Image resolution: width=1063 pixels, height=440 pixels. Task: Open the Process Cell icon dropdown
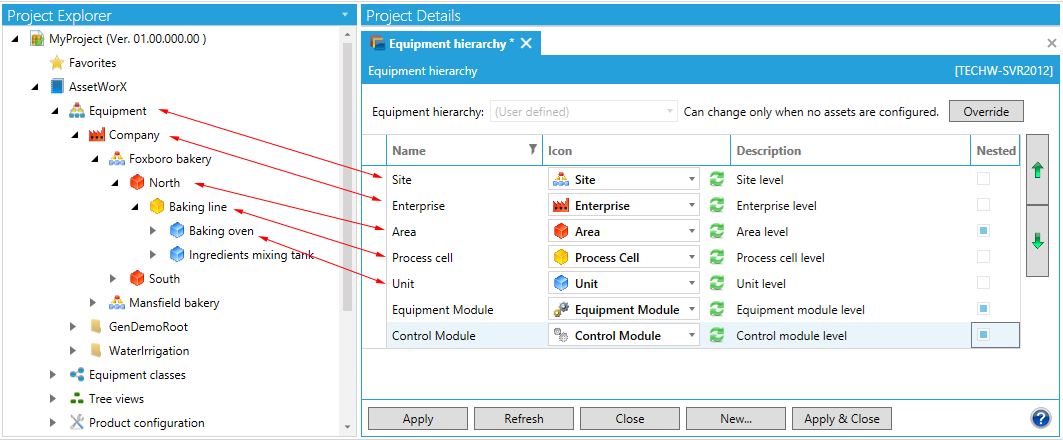click(691, 258)
